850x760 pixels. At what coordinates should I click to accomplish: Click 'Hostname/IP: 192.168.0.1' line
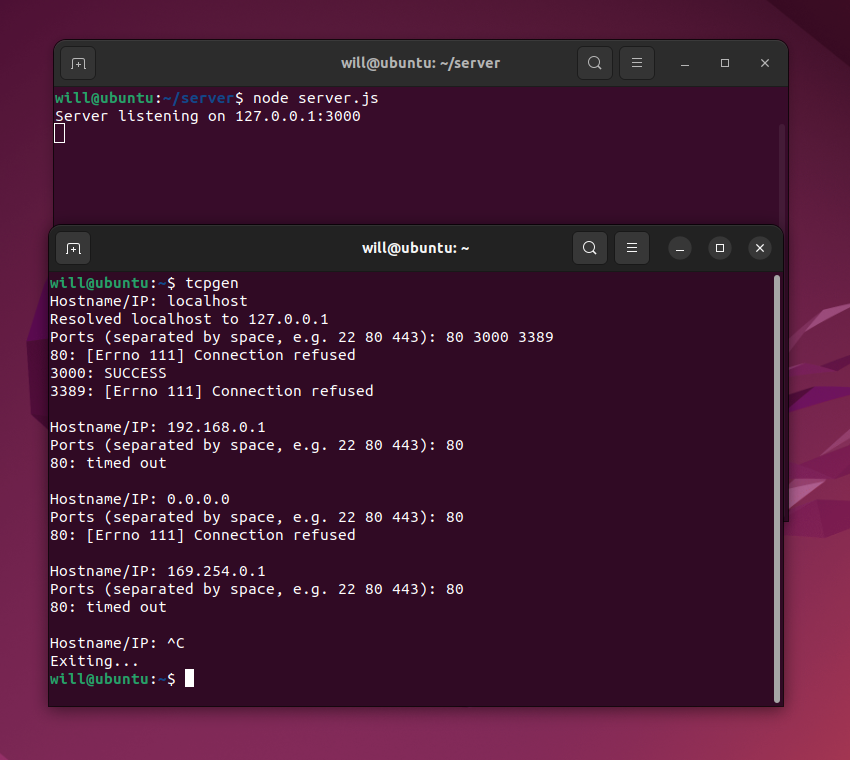tap(158, 427)
